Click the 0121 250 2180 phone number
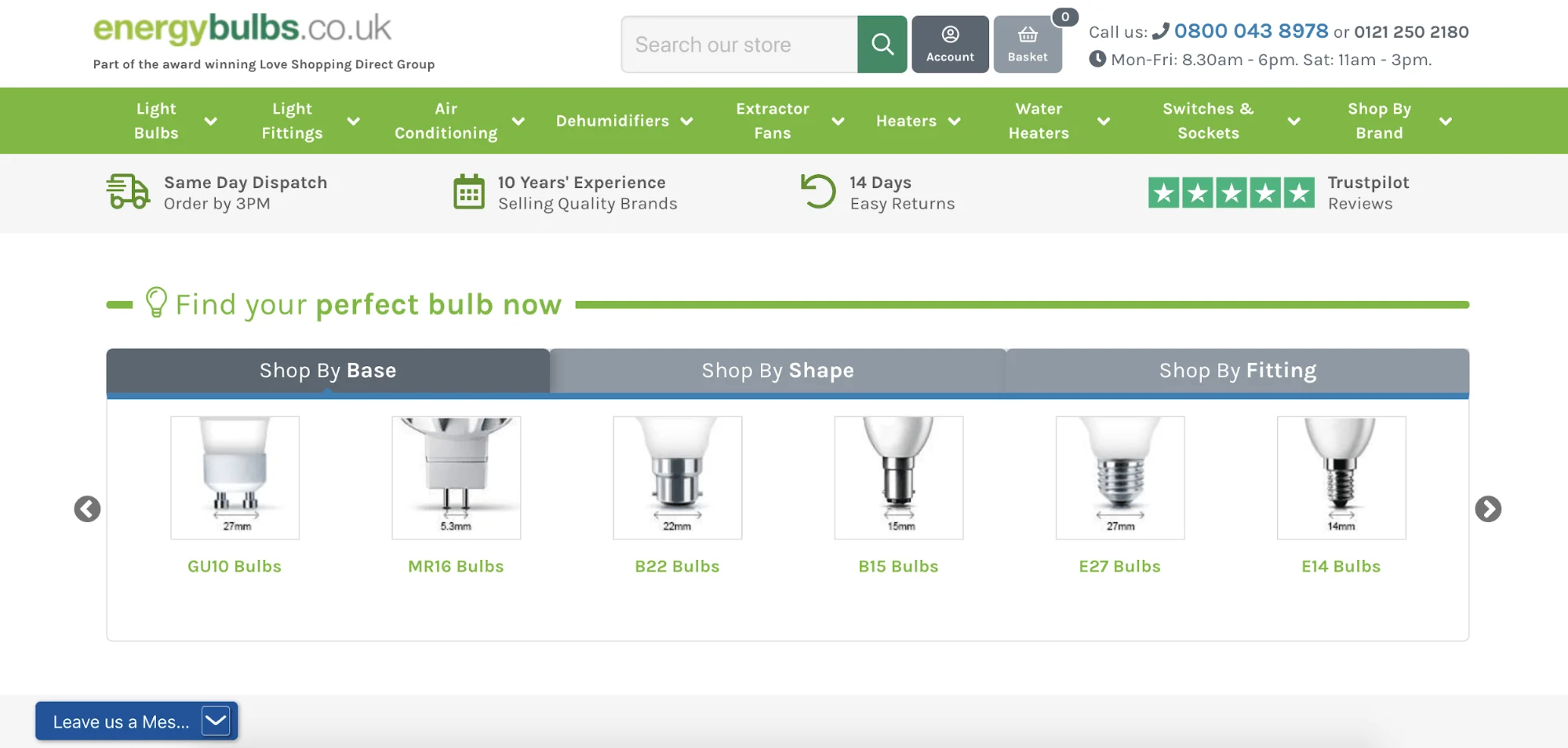1568x748 pixels. point(1411,31)
